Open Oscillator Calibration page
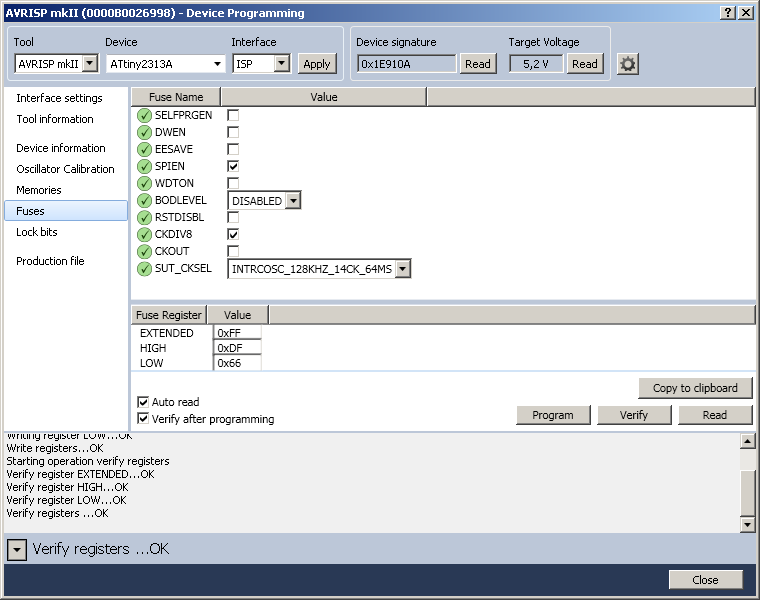 65,169
